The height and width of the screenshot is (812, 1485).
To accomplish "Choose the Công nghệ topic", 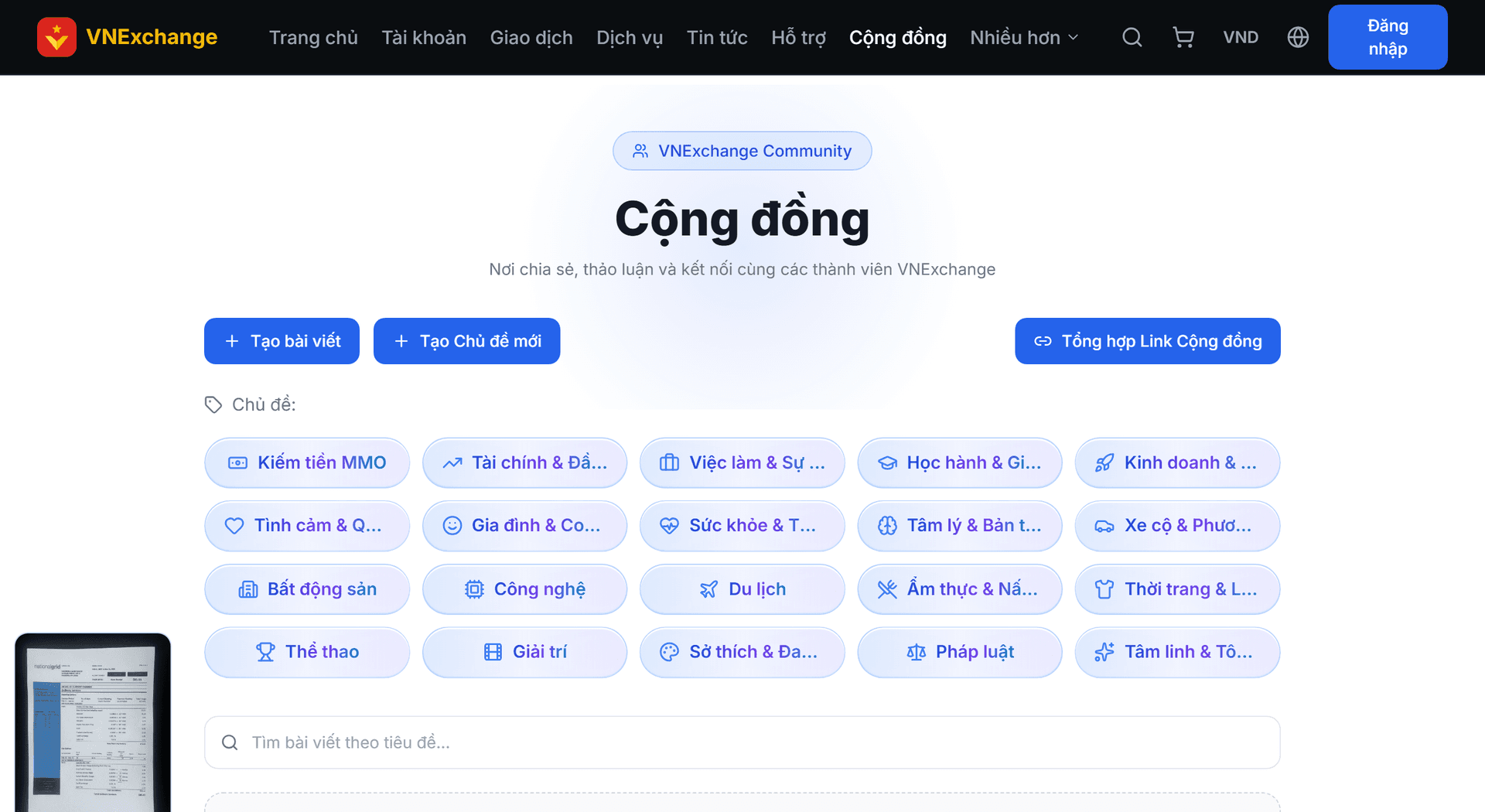I will click(x=524, y=589).
